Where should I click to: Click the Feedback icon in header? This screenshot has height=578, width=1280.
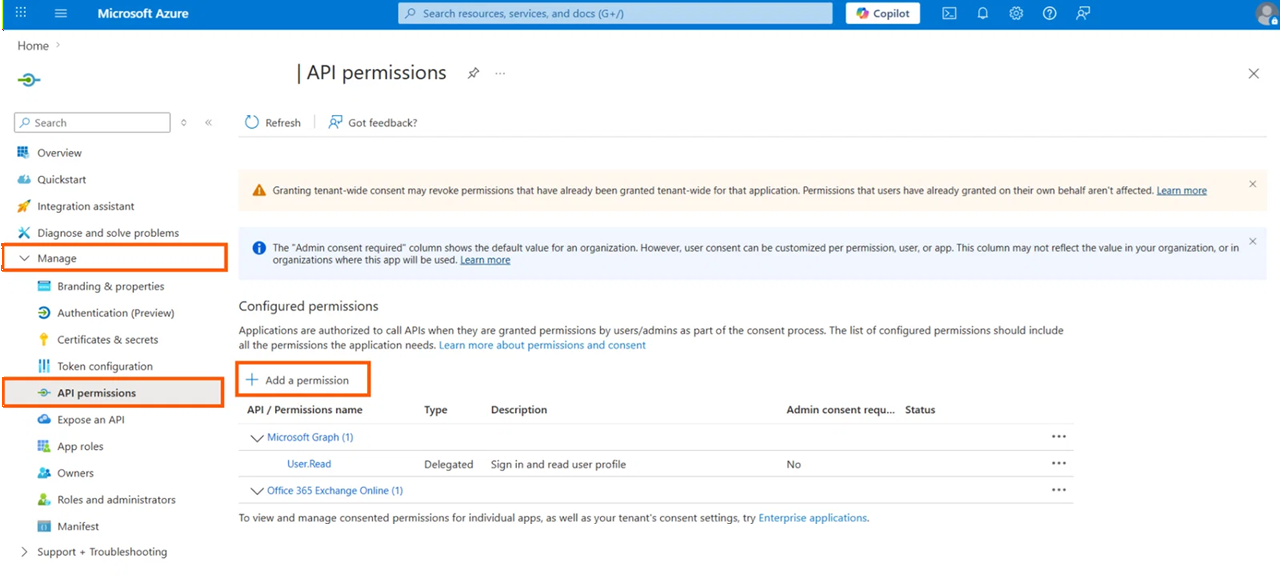(1083, 14)
